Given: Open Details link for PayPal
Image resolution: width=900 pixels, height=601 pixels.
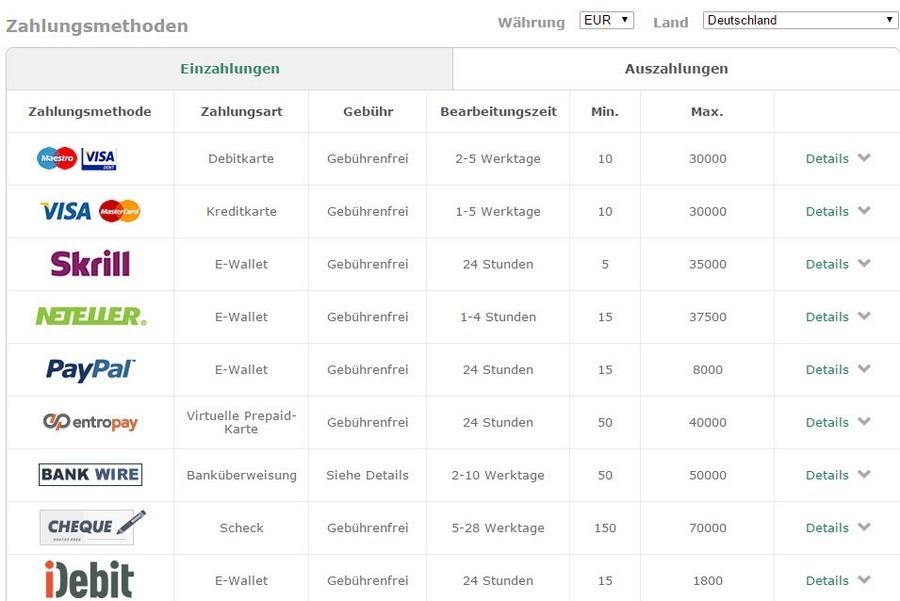Looking at the screenshot, I should pyautogui.click(x=827, y=370).
